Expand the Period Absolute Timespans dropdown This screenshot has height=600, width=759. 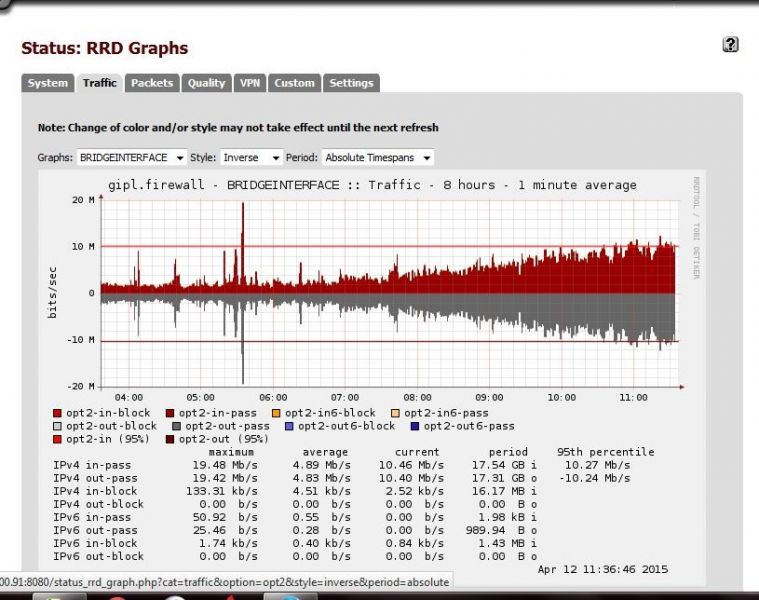377,157
